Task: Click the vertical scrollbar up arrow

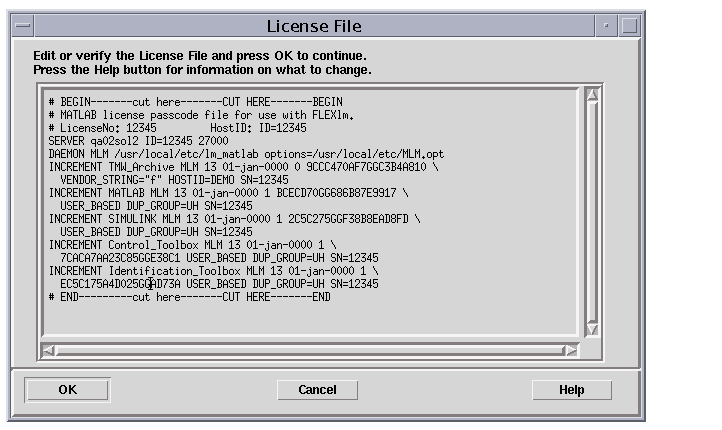Action: 592,94
